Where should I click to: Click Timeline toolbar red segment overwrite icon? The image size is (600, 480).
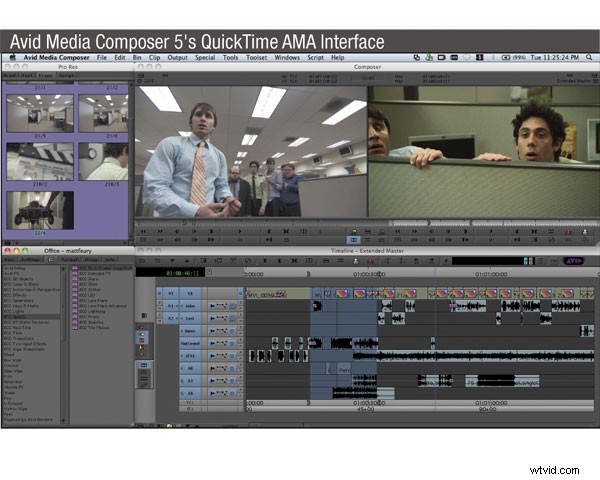pos(370,261)
